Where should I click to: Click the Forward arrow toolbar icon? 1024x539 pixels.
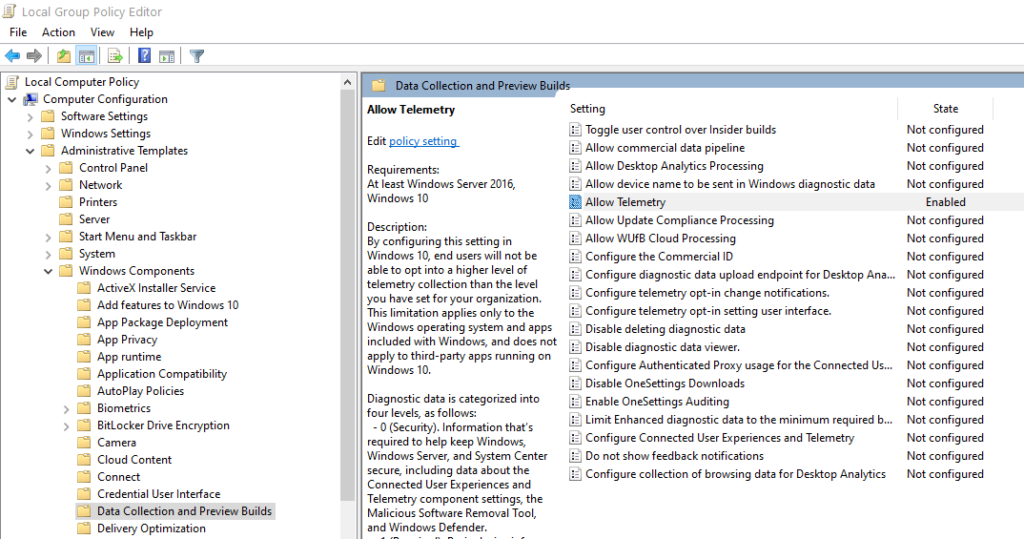pos(34,56)
